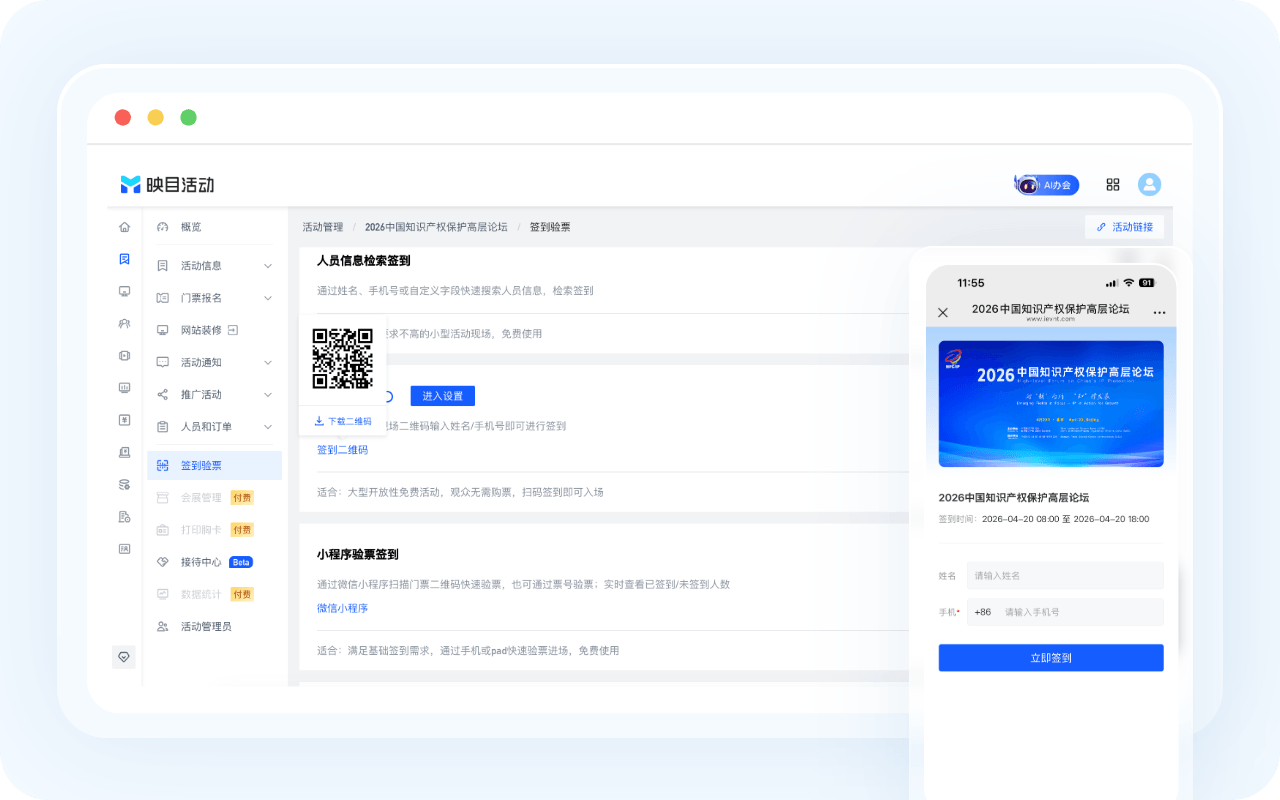The height and width of the screenshot is (800, 1280).
Task: Click the tag icon beside 接待中心
Action: [163, 562]
